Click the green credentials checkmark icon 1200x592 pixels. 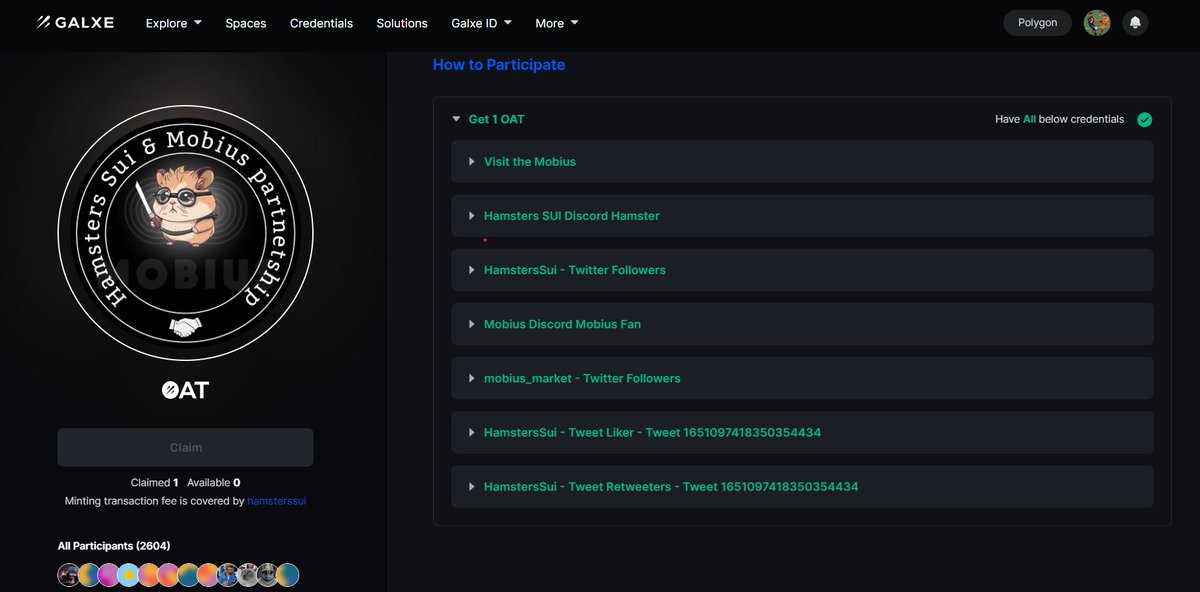(x=1144, y=119)
